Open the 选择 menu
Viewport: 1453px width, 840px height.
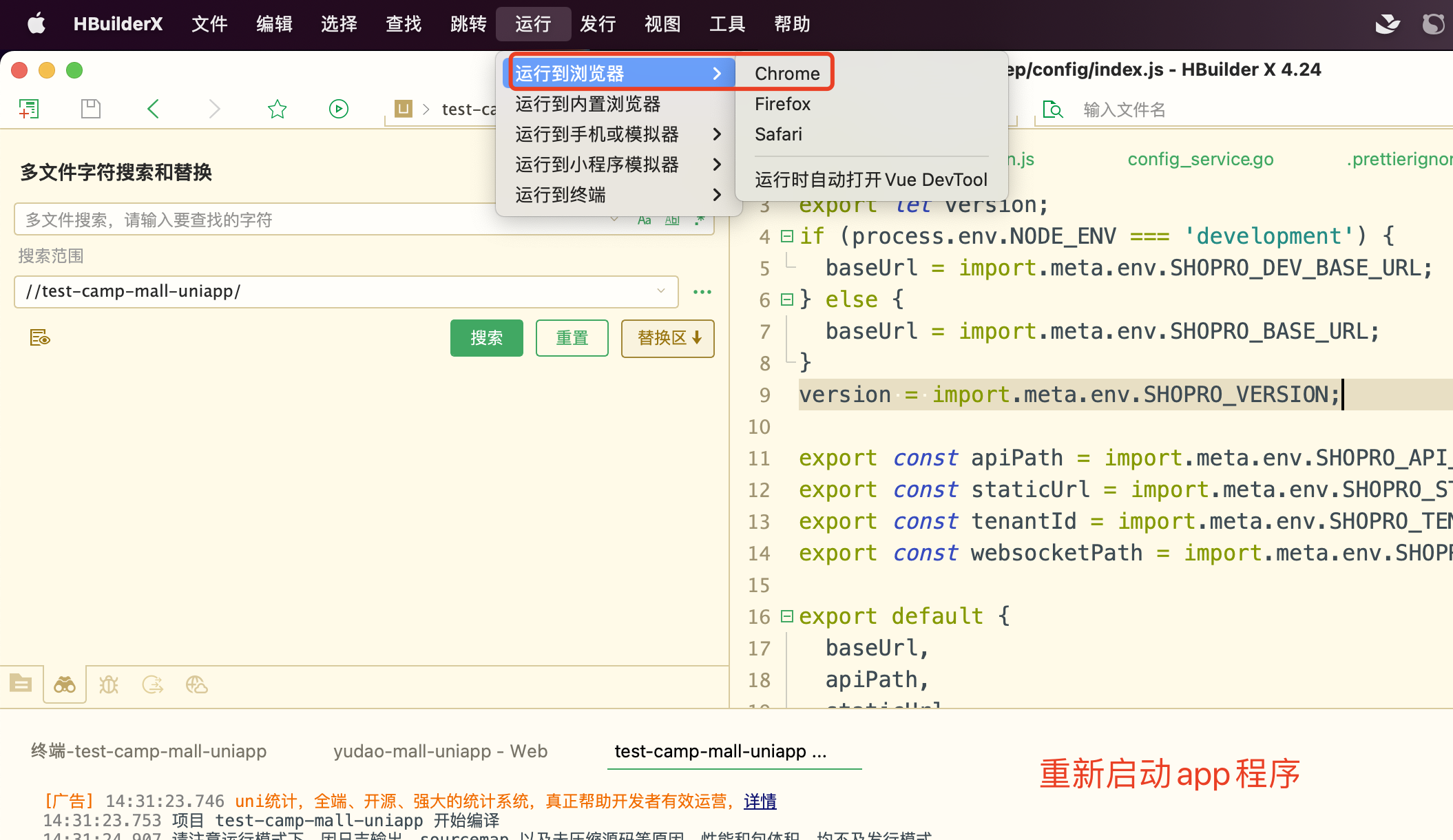(339, 24)
